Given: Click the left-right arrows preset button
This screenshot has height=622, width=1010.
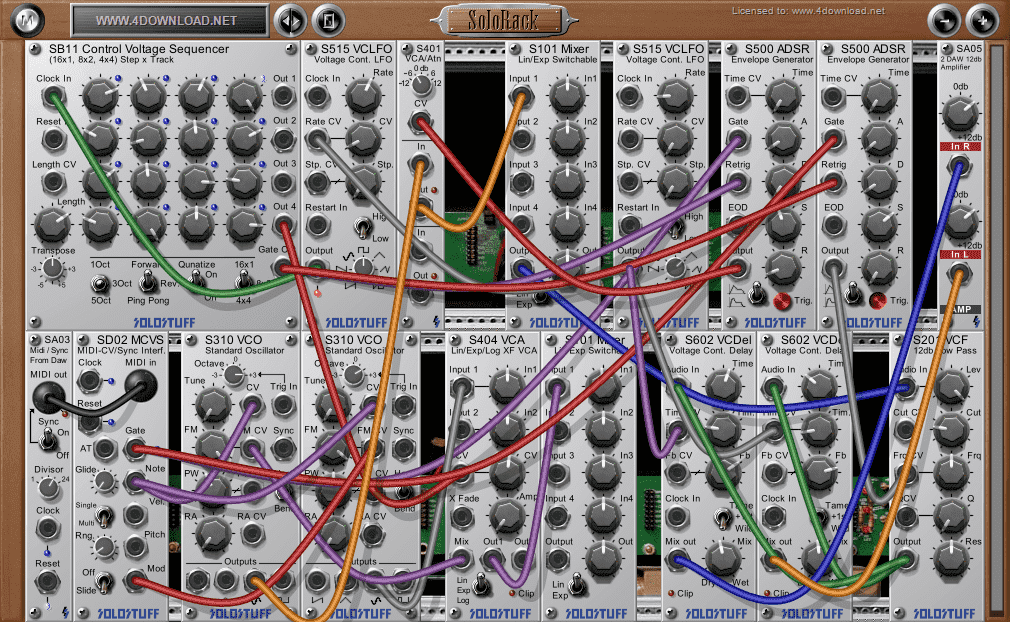Looking at the screenshot, I should (291, 21).
